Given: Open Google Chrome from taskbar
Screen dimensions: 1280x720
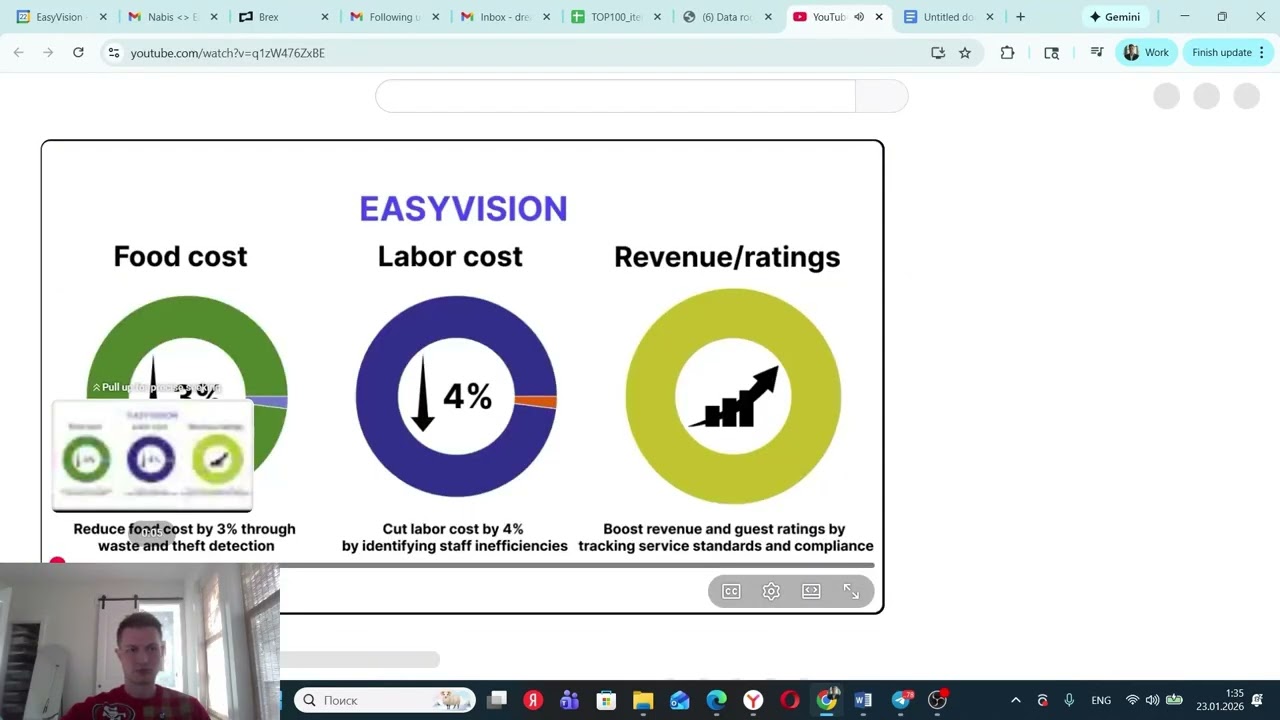Looking at the screenshot, I should [x=827, y=700].
